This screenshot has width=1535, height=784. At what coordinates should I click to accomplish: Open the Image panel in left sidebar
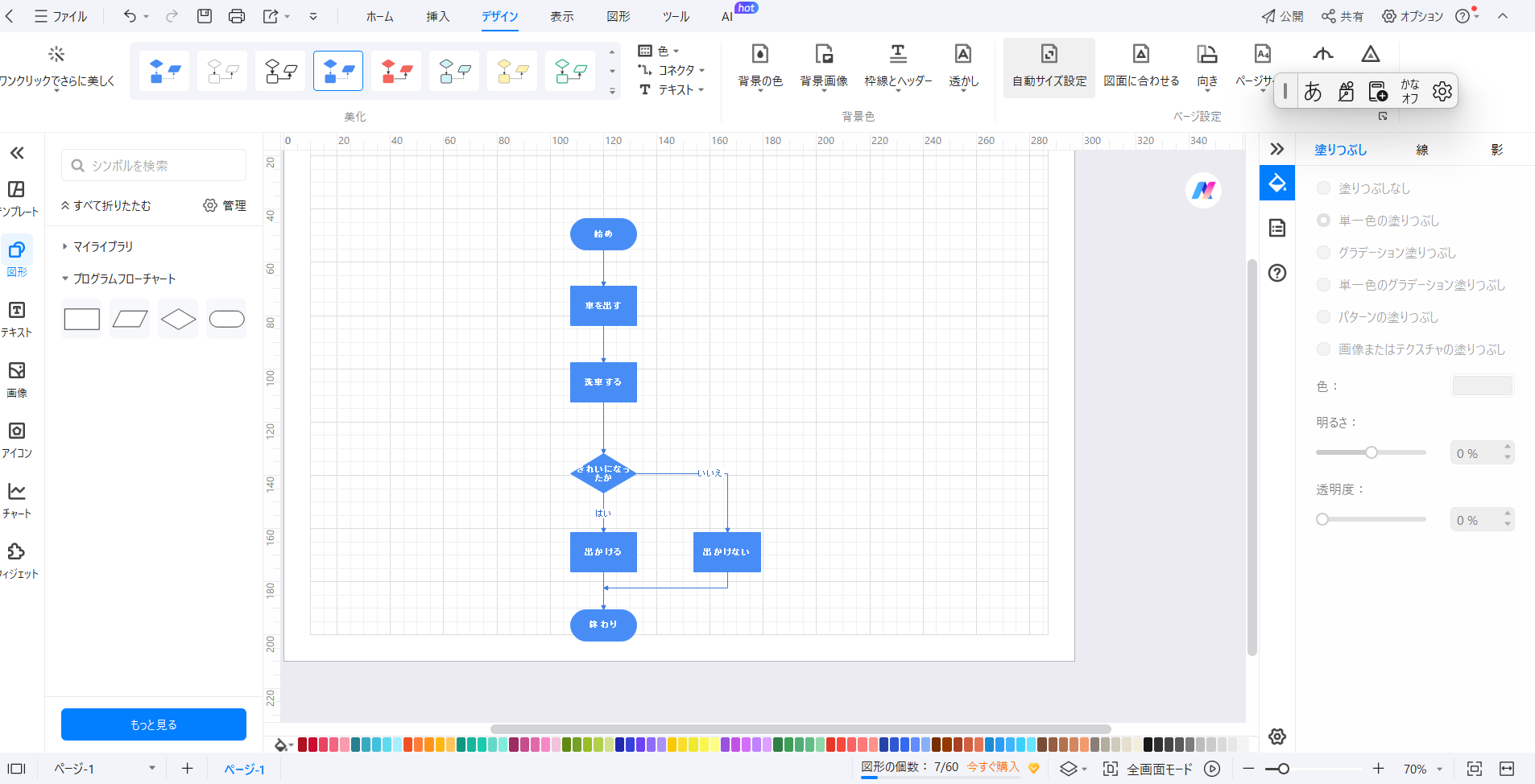click(x=17, y=380)
